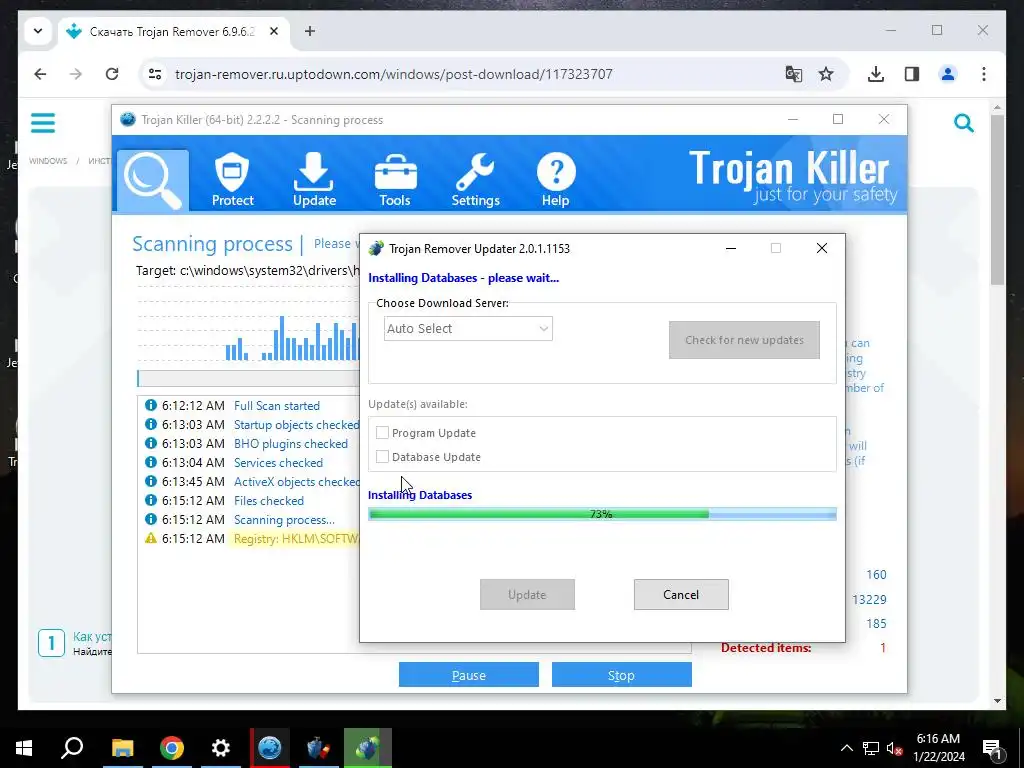
Task: Click the Uptodown search magnifier icon
Action: [964, 122]
